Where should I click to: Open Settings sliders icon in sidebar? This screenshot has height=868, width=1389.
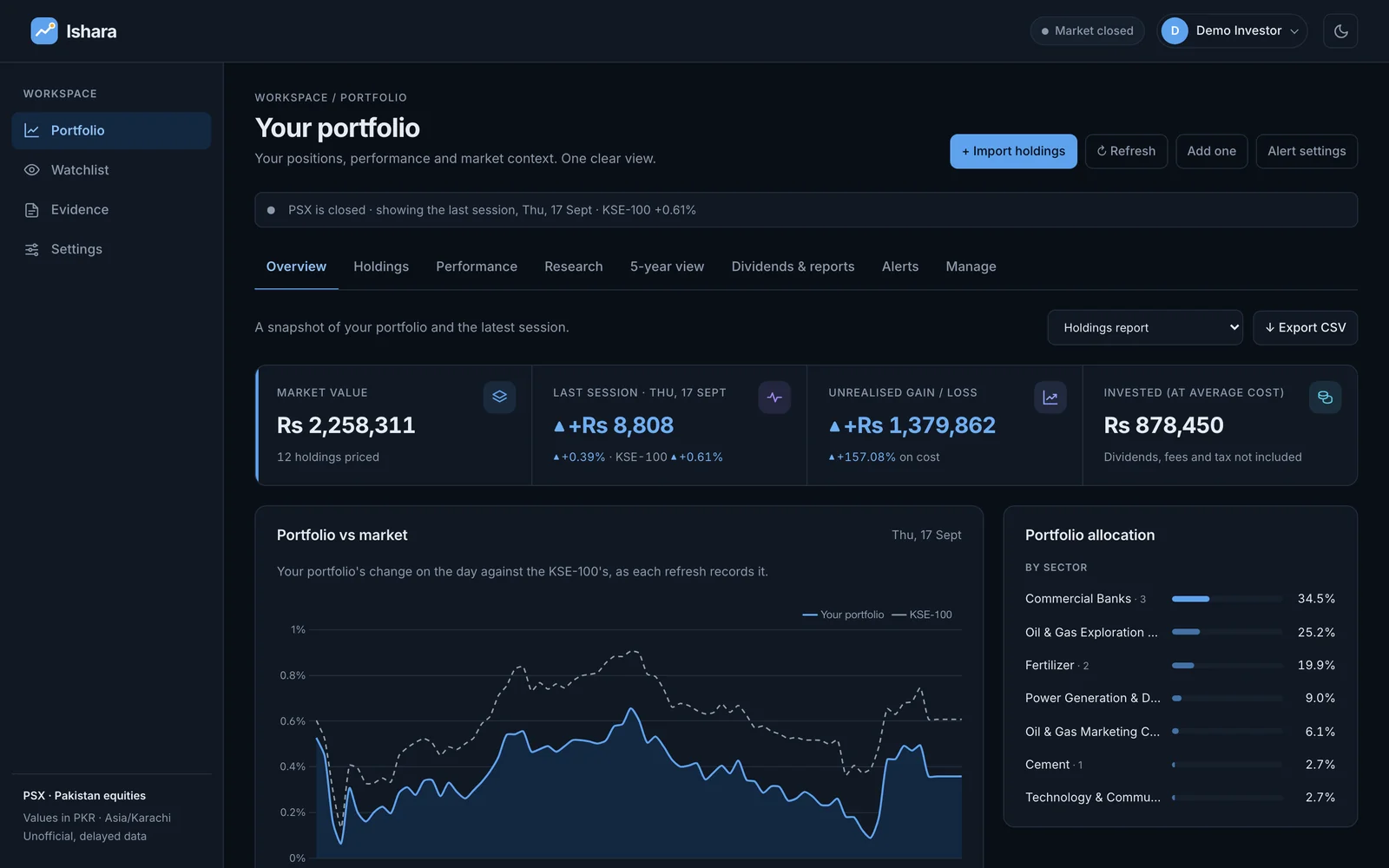(32, 250)
